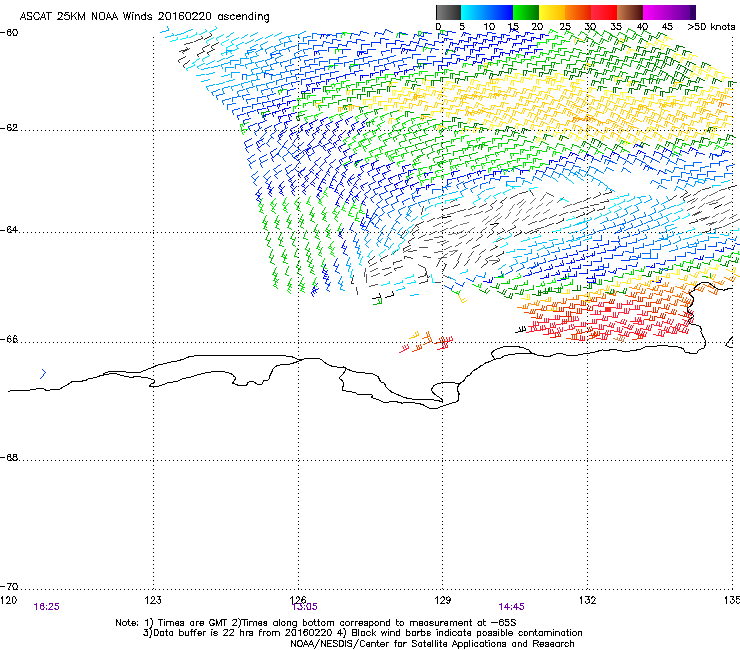Click the NOAA/NESDIS Center for Satellite Applications credit
This screenshot has height=650, width=740.
(432, 644)
